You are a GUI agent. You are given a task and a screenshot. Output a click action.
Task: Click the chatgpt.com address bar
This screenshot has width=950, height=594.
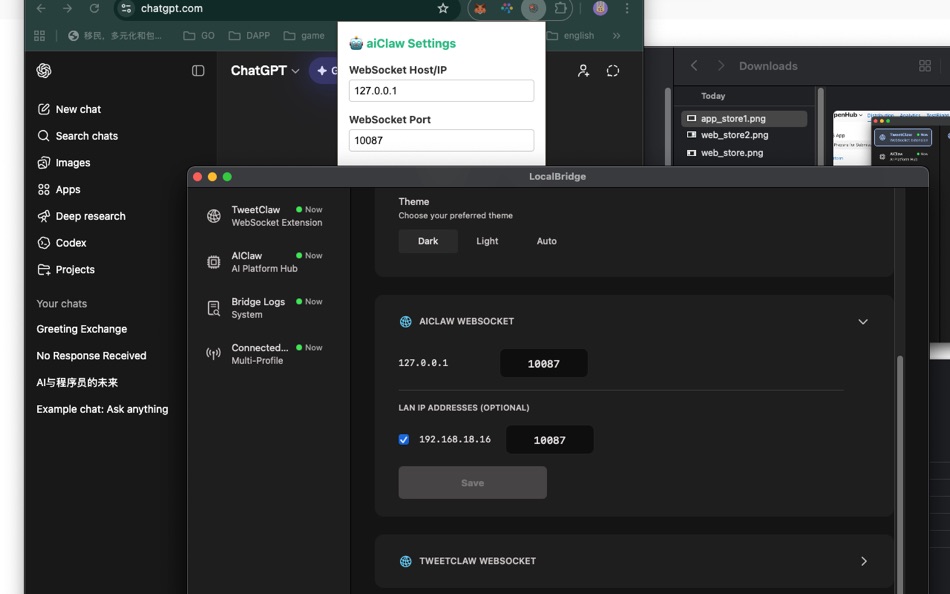coord(285,8)
